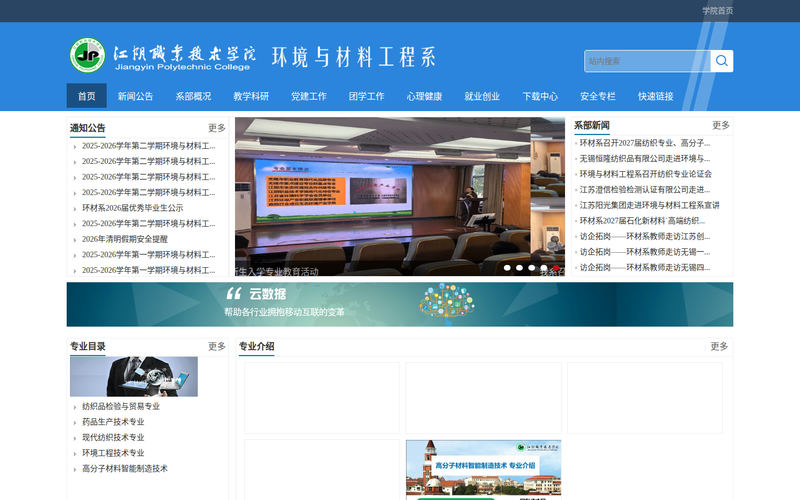Open the 团学工作 menu

tap(366, 96)
